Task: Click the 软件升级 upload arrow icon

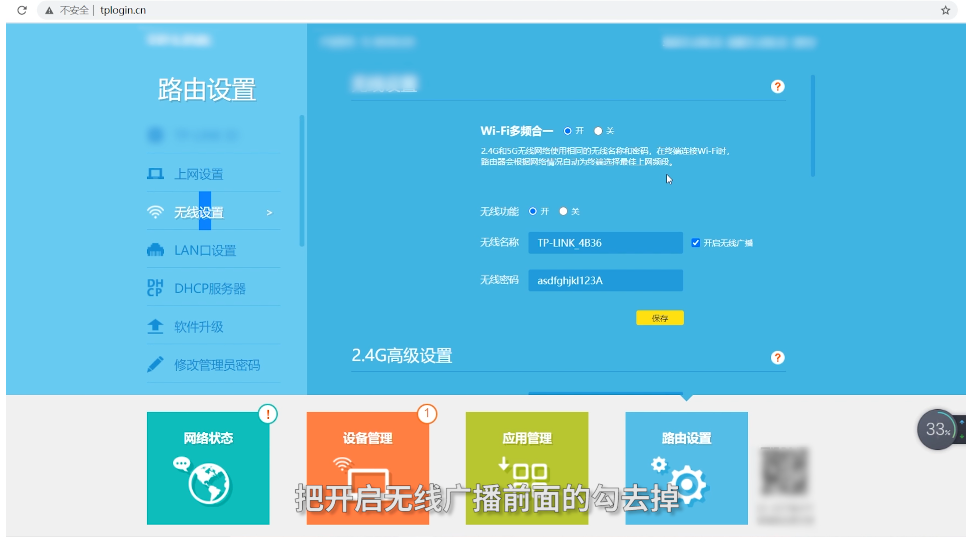Action: pyautogui.click(x=155, y=326)
